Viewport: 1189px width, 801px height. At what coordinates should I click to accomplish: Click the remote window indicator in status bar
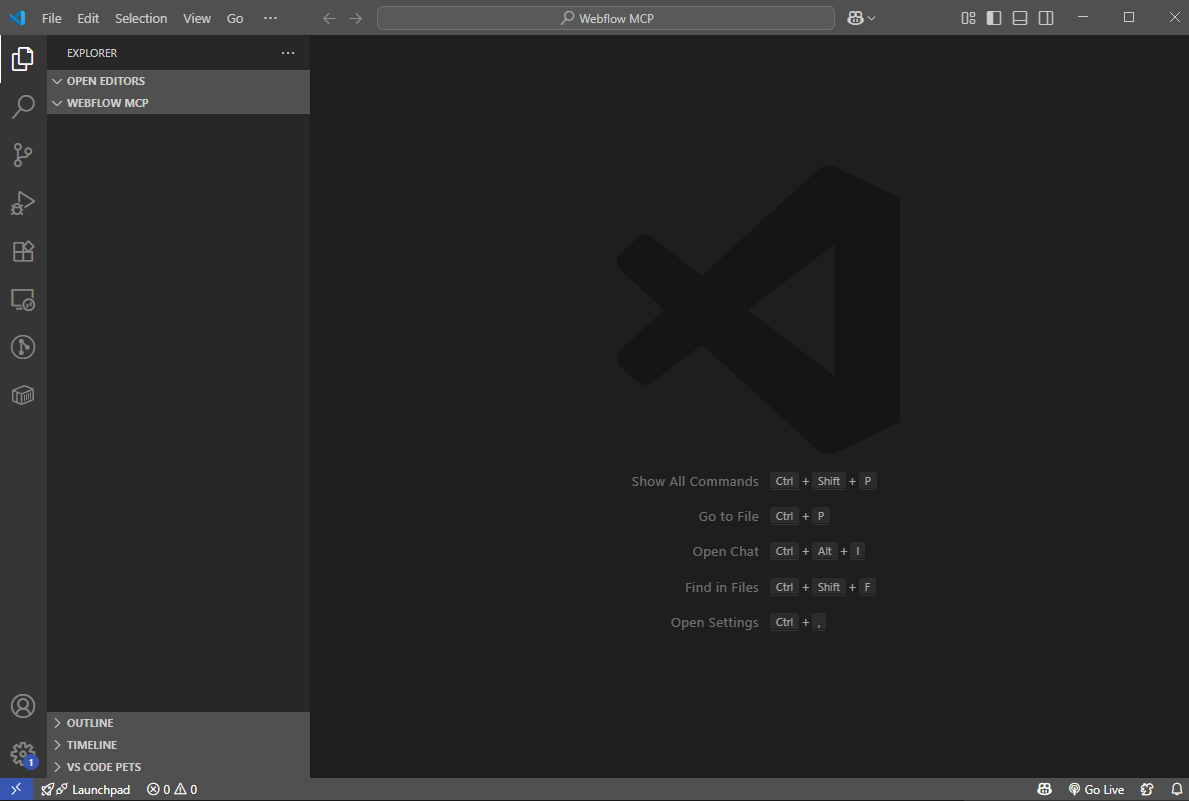16,790
